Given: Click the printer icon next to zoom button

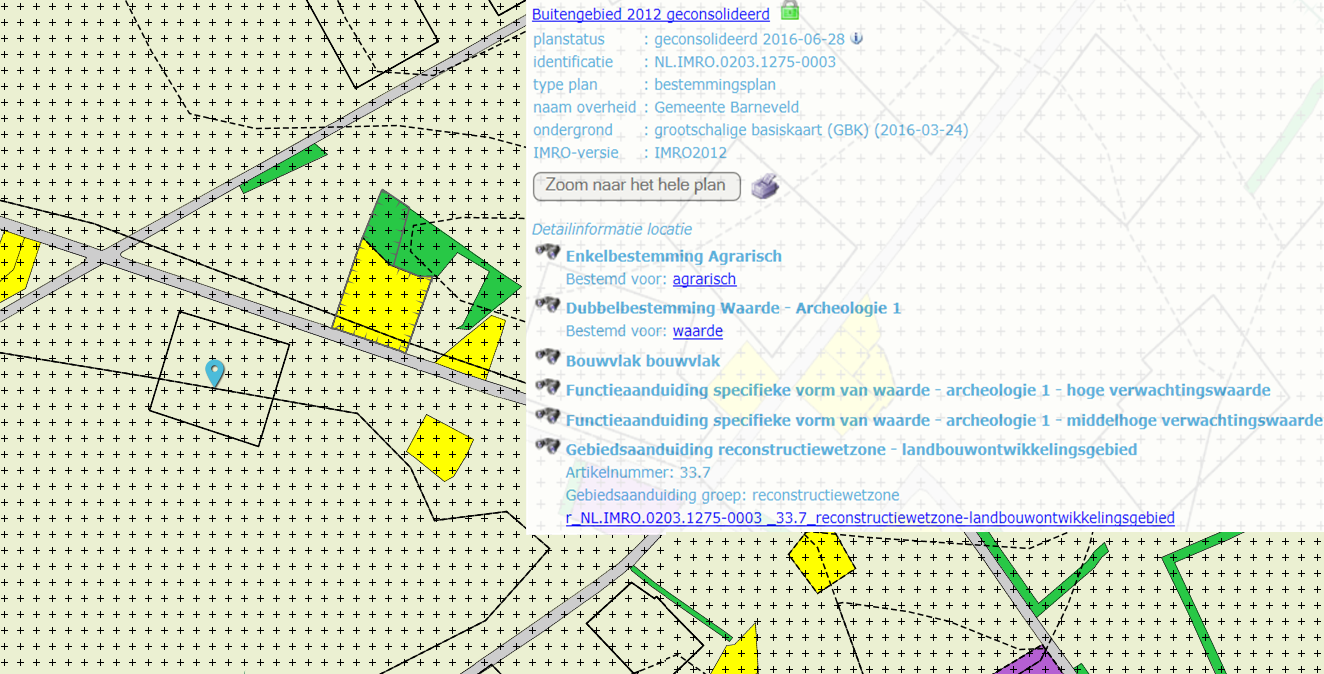Looking at the screenshot, I should pyautogui.click(x=765, y=186).
